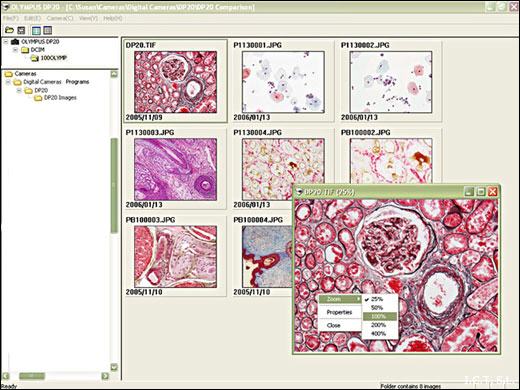Collapse the Digital Cameras Programs node

tap(8, 82)
